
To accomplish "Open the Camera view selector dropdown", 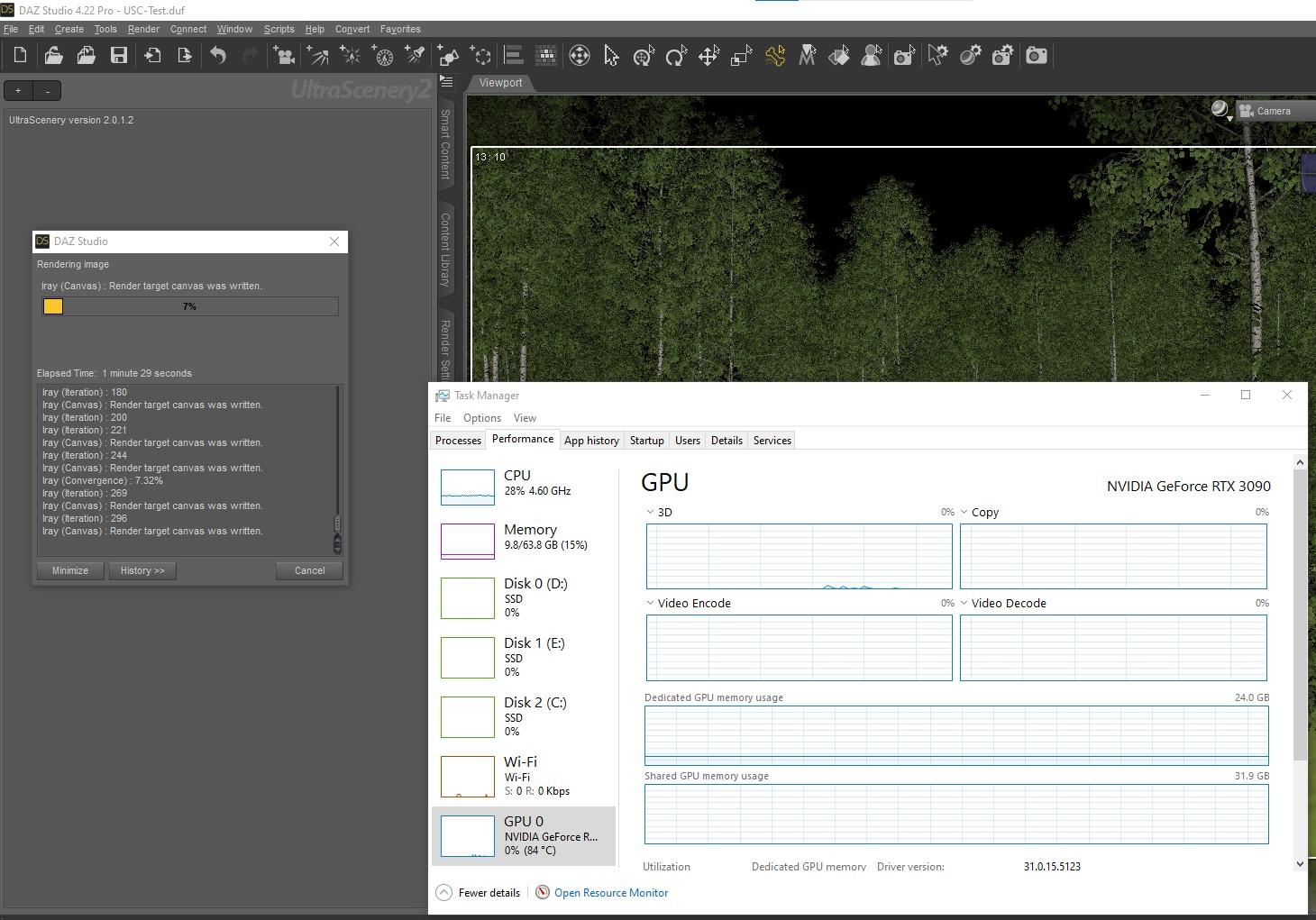I will click(x=1274, y=111).
